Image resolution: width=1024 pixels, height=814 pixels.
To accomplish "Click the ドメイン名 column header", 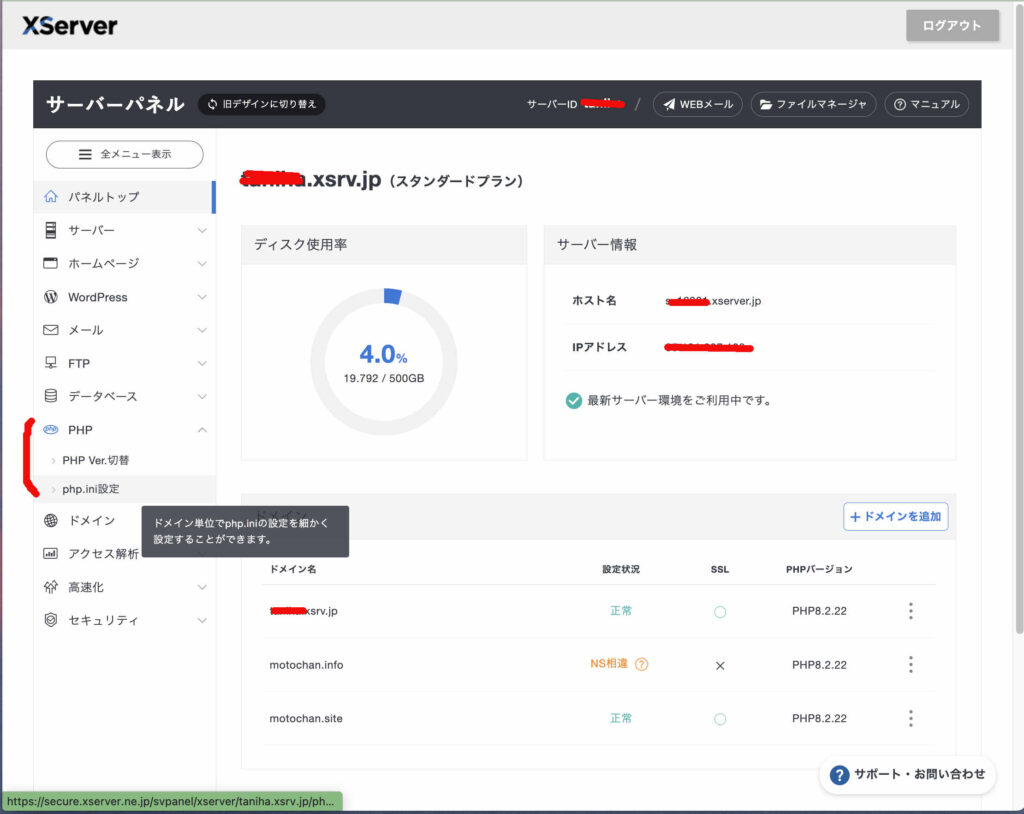I will (293, 569).
